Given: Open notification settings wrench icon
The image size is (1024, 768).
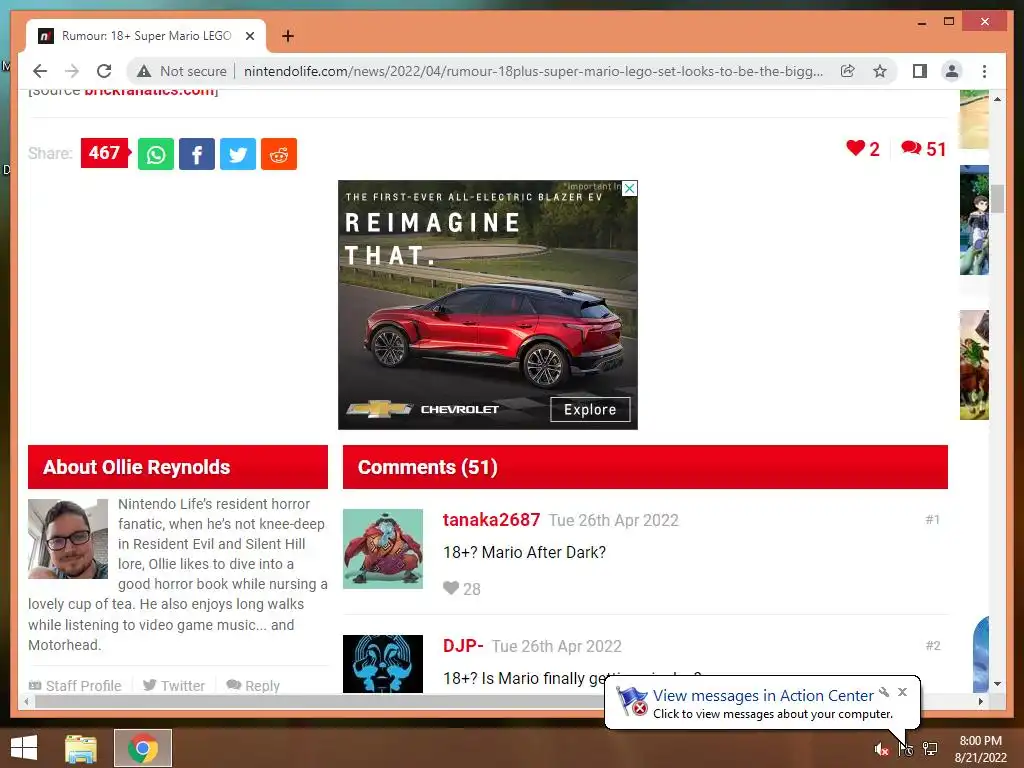Looking at the screenshot, I should tap(884, 692).
